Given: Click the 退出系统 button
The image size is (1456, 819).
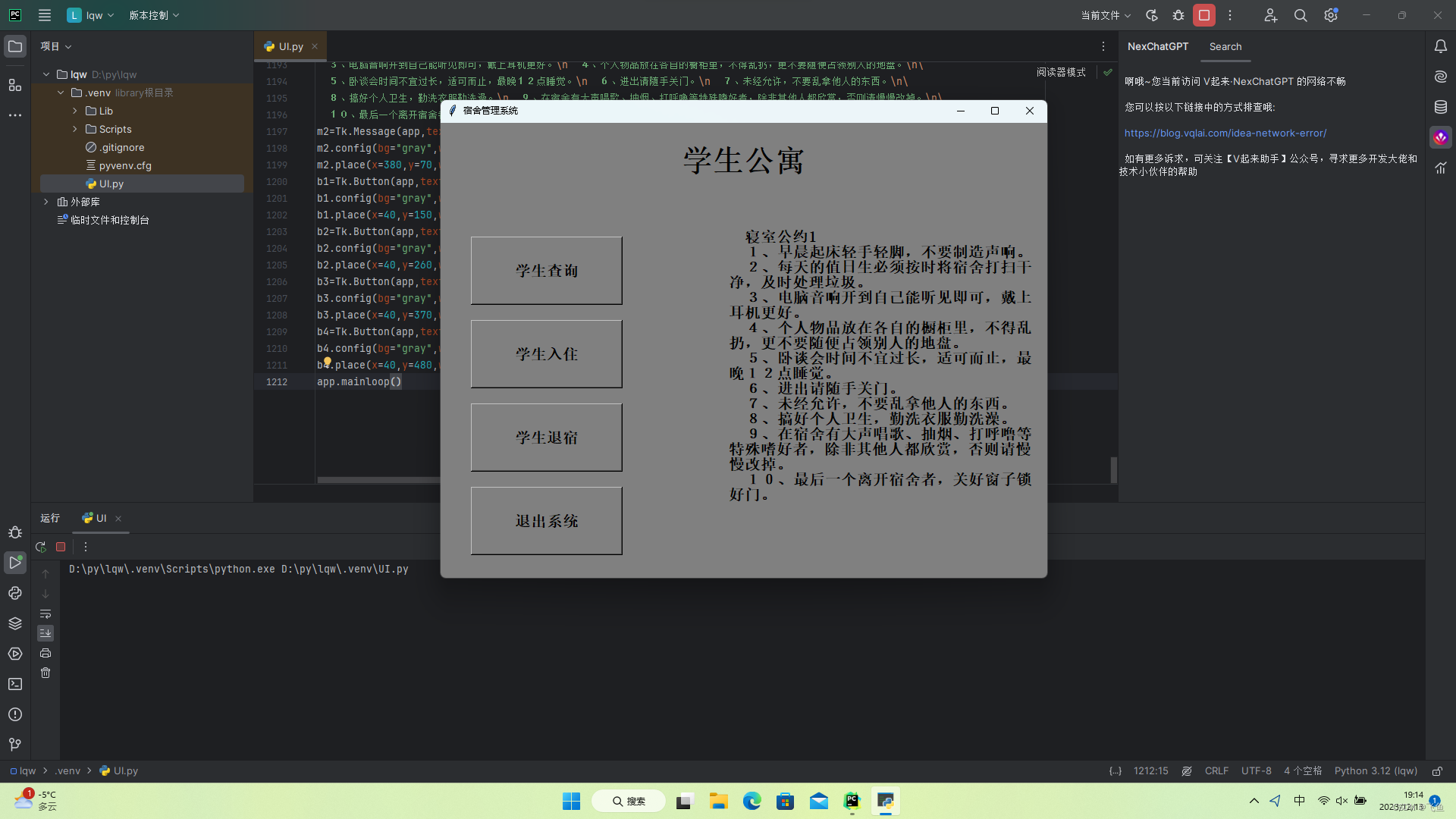Looking at the screenshot, I should [x=547, y=521].
